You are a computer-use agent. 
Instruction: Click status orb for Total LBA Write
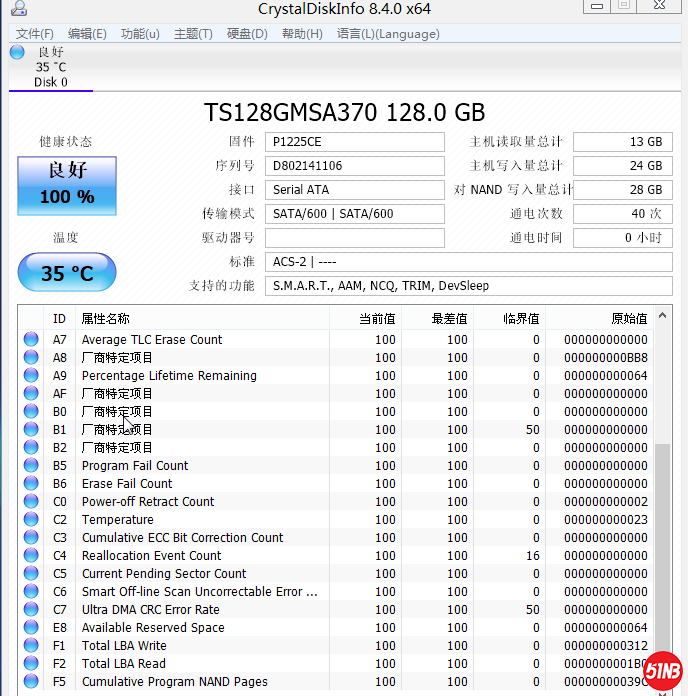click(31, 646)
